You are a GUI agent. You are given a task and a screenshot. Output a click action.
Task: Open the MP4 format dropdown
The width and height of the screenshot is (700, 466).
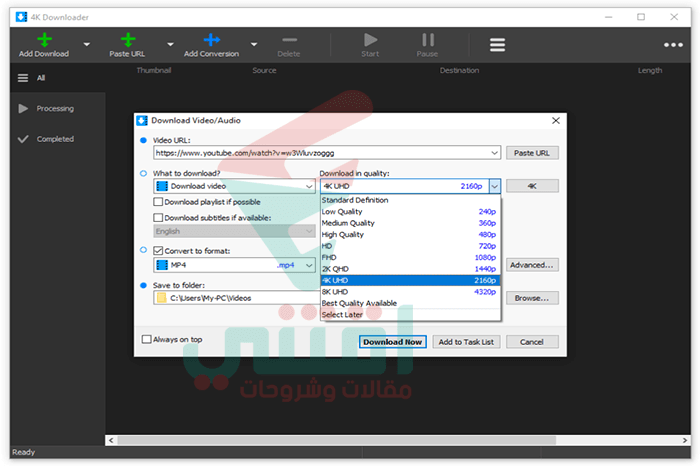[x=234, y=265]
